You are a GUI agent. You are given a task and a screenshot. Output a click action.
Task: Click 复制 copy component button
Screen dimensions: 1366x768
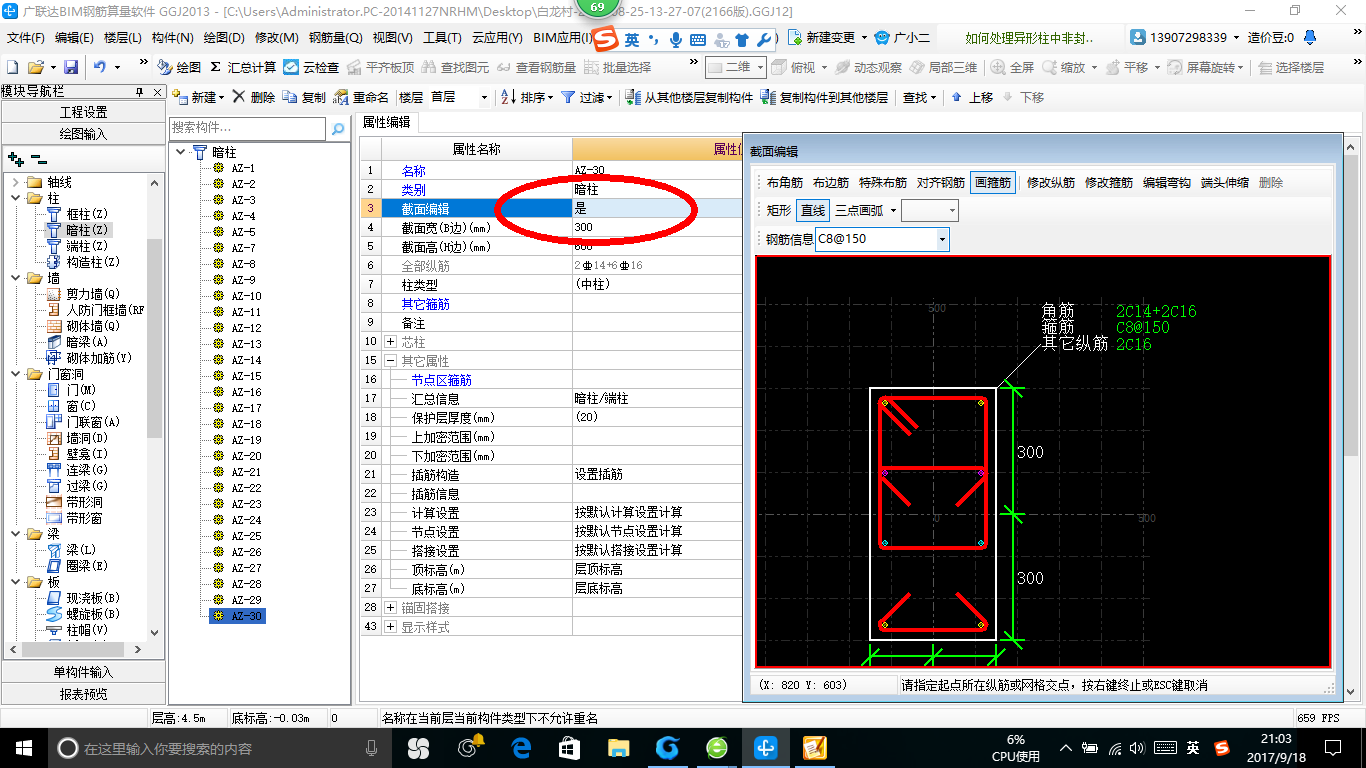click(304, 97)
